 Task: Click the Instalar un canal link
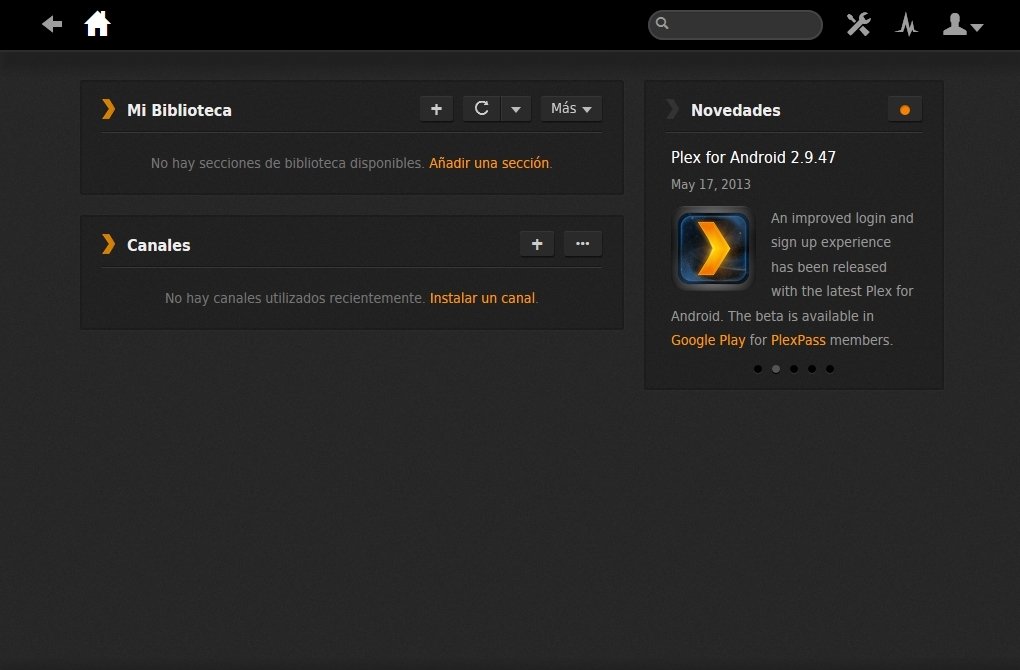(x=483, y=298)
